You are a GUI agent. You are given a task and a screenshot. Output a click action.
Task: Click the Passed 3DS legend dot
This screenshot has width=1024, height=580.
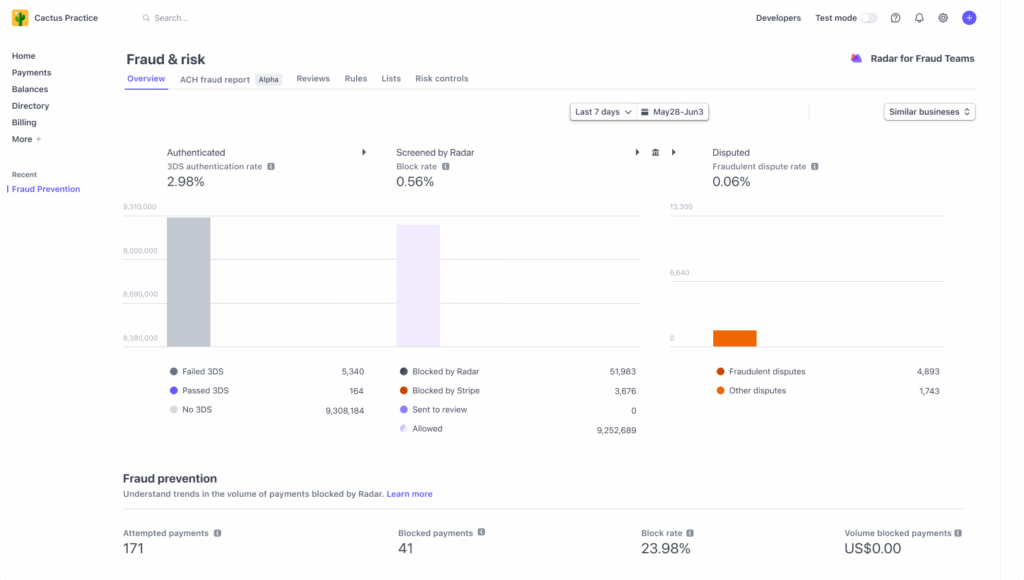click(174, 391)
